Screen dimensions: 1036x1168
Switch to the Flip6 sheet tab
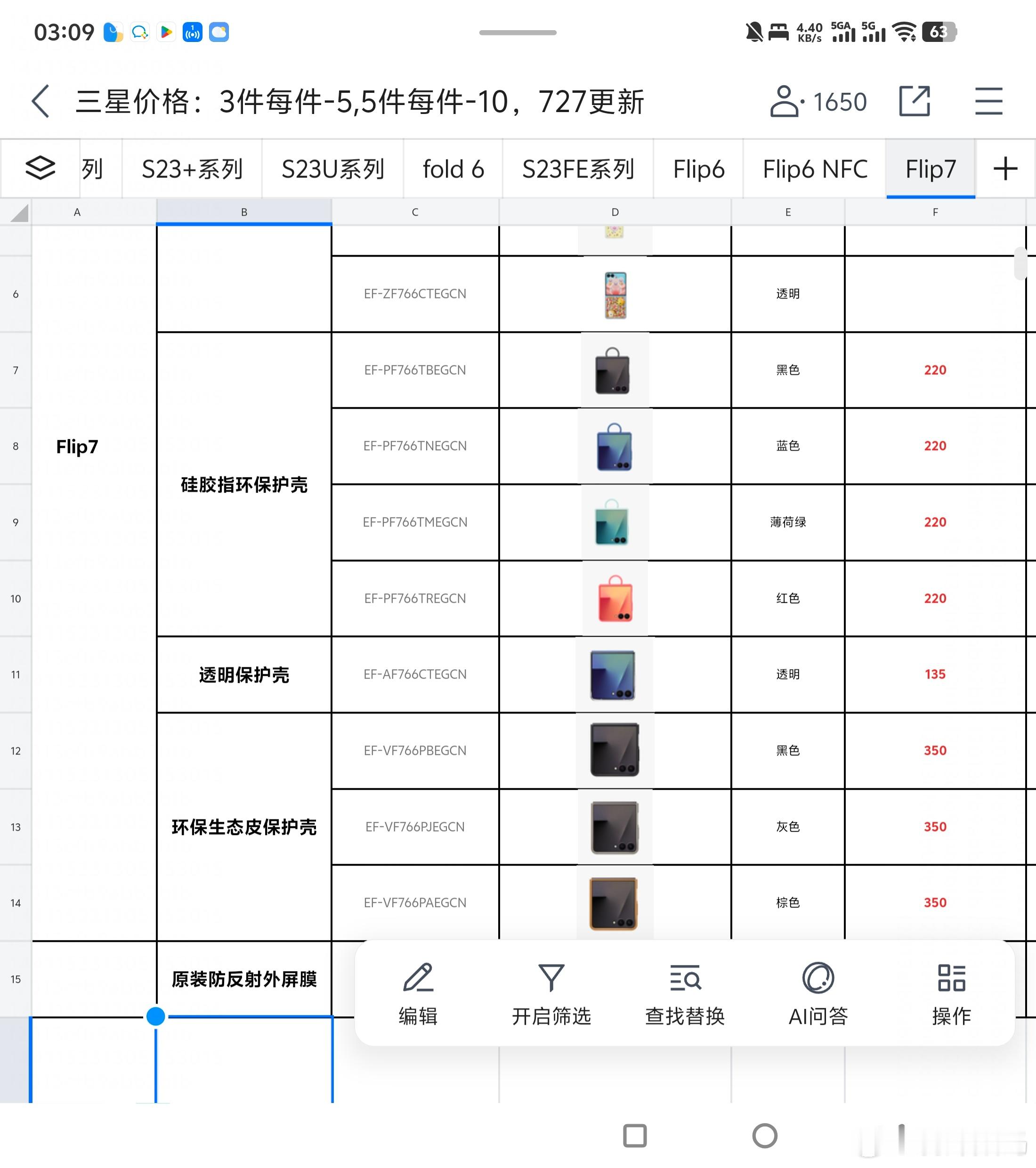point(698,169)
